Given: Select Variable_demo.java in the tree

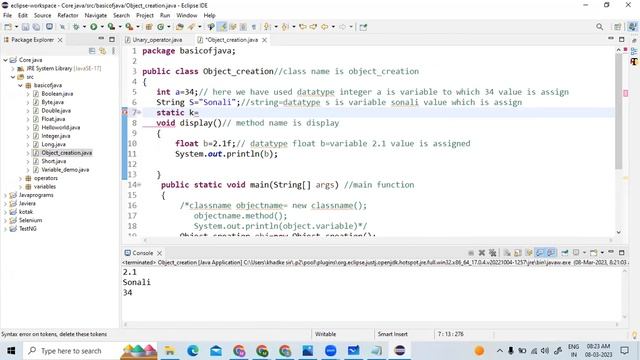Looking at the screenshot, I should tap(65, 170).
